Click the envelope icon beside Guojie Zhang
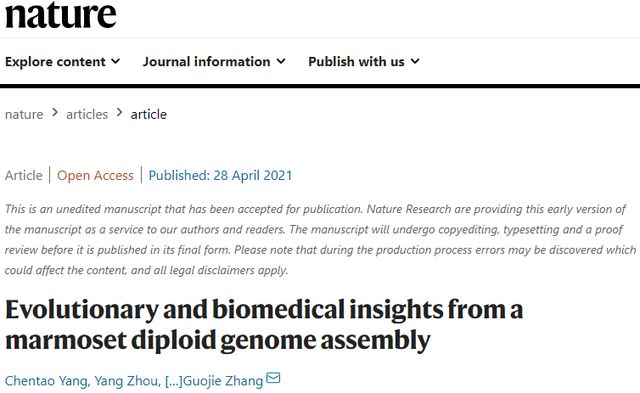This screenshot has height=393, width=640. [x=273, y=378]
